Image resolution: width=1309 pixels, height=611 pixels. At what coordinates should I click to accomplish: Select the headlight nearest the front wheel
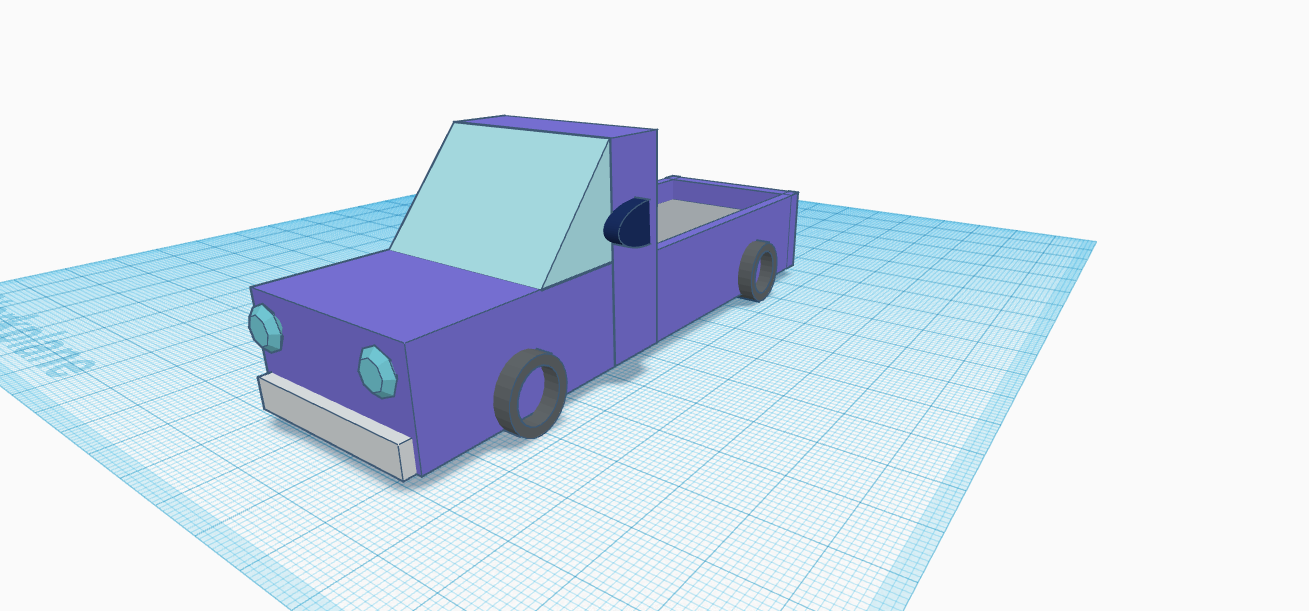(378, 371)
